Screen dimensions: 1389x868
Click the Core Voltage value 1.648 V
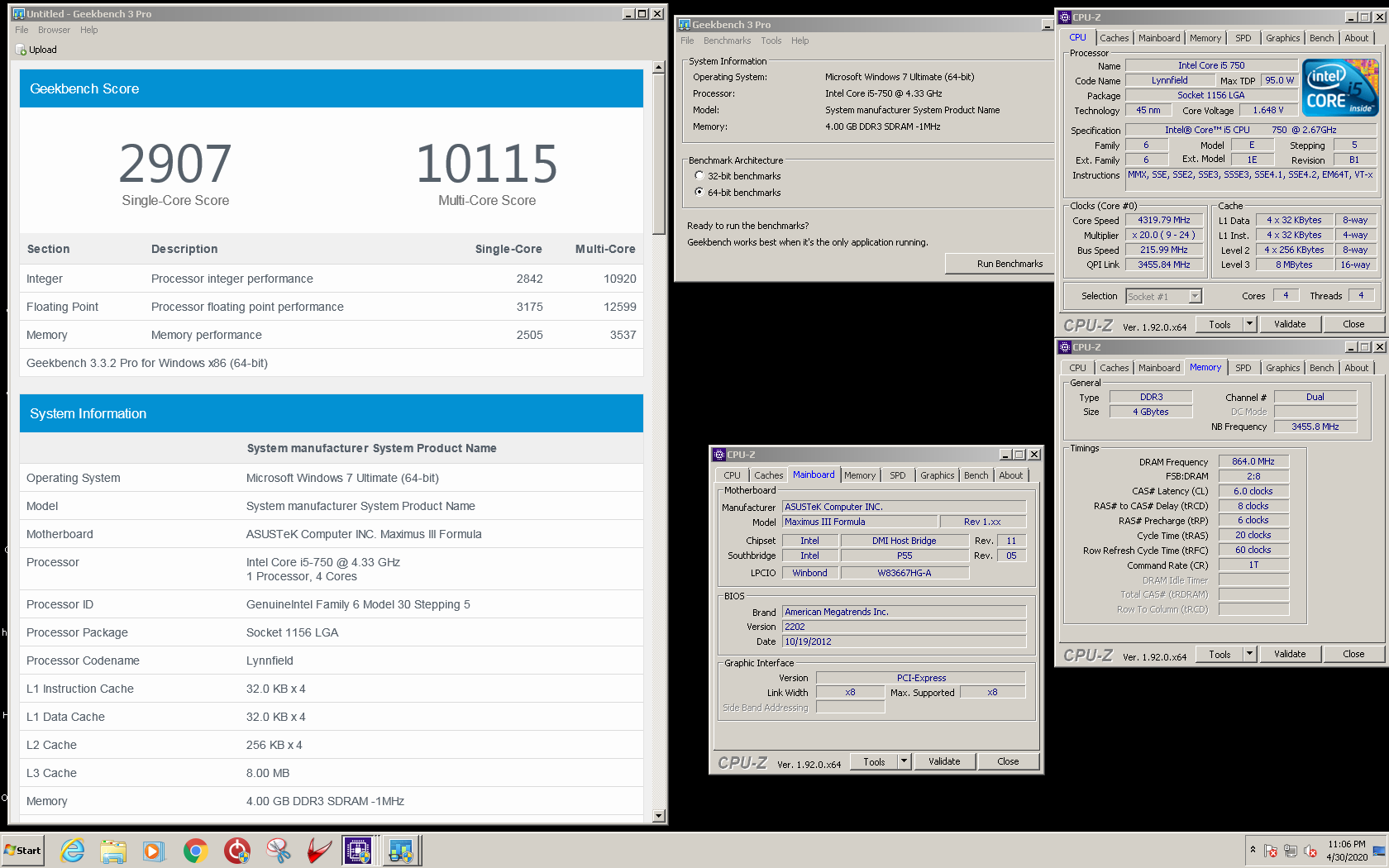point(1267,110)
